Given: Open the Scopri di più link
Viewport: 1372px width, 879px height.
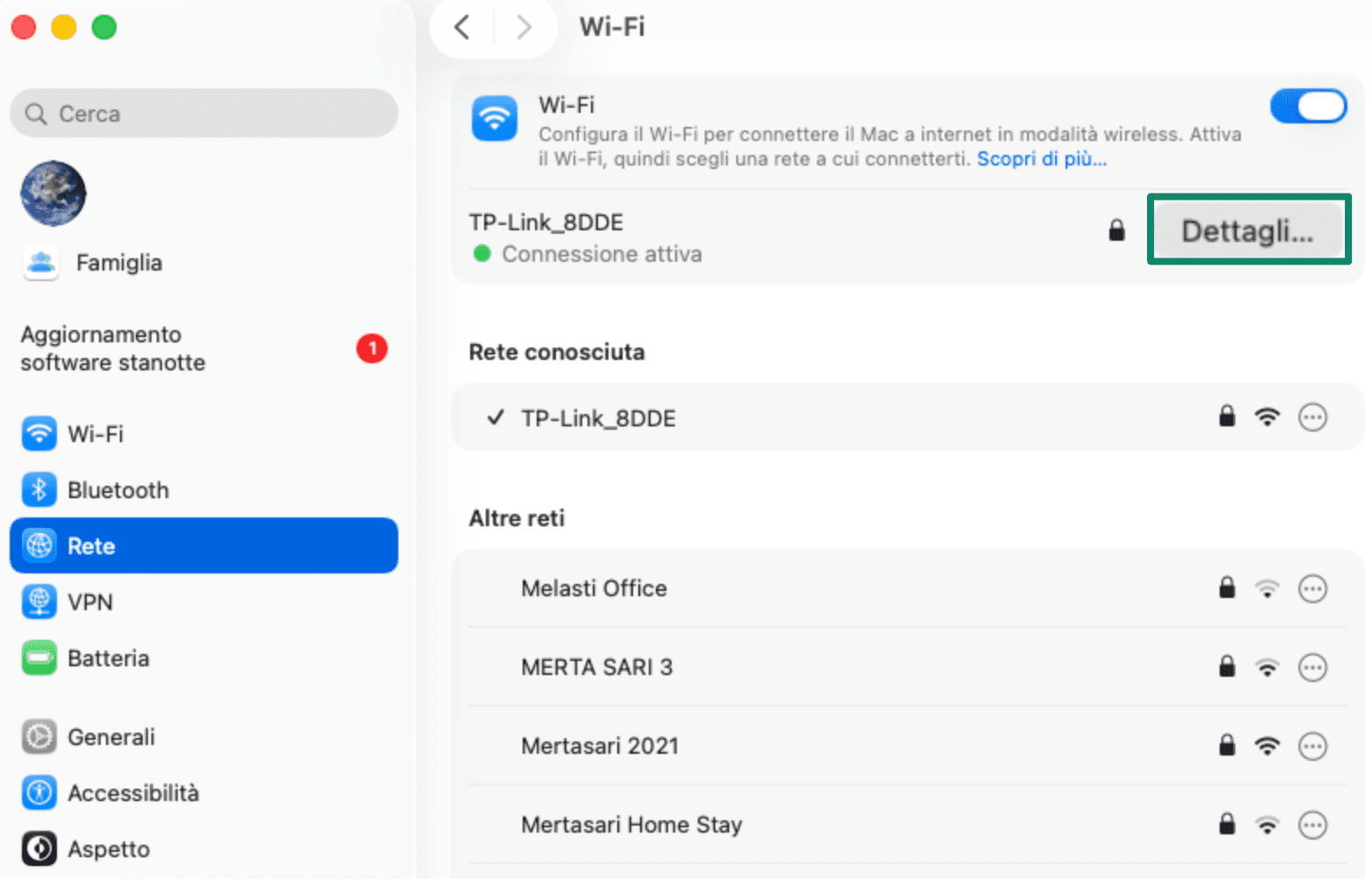Looking at the screenshot, I should click(x=1041, y=159).
